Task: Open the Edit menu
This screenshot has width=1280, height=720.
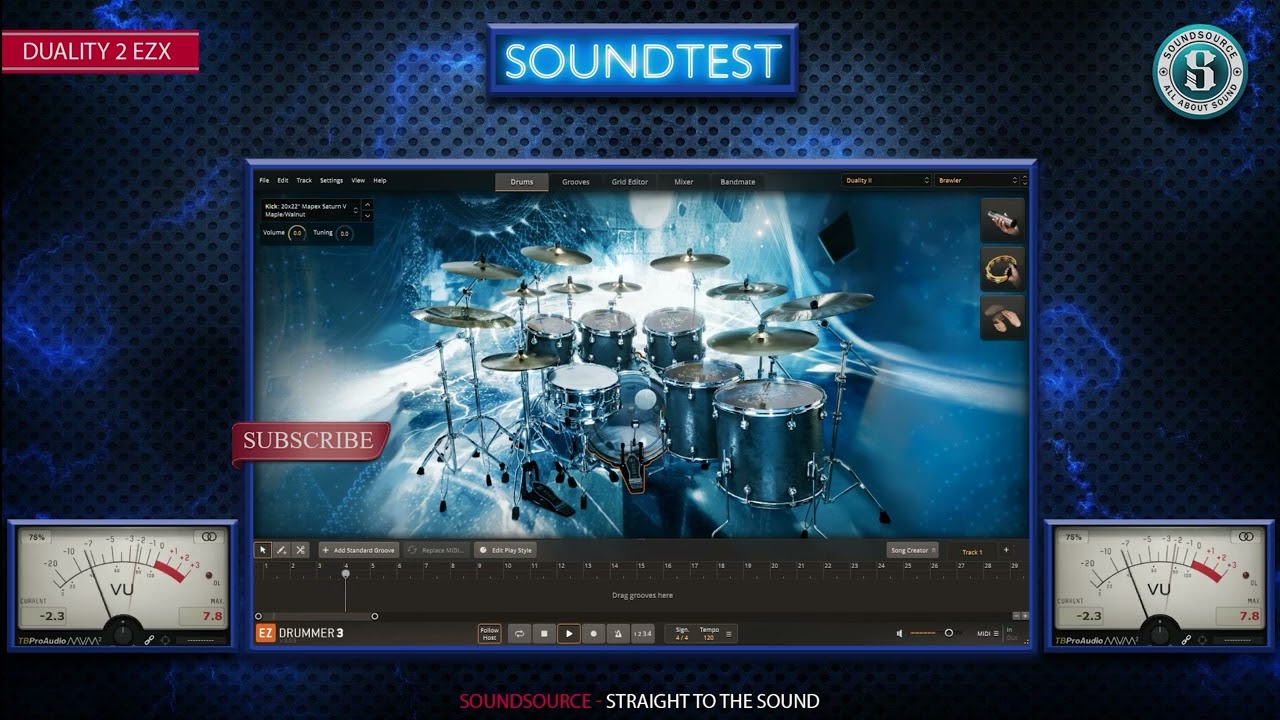Action: pos(283,181)
